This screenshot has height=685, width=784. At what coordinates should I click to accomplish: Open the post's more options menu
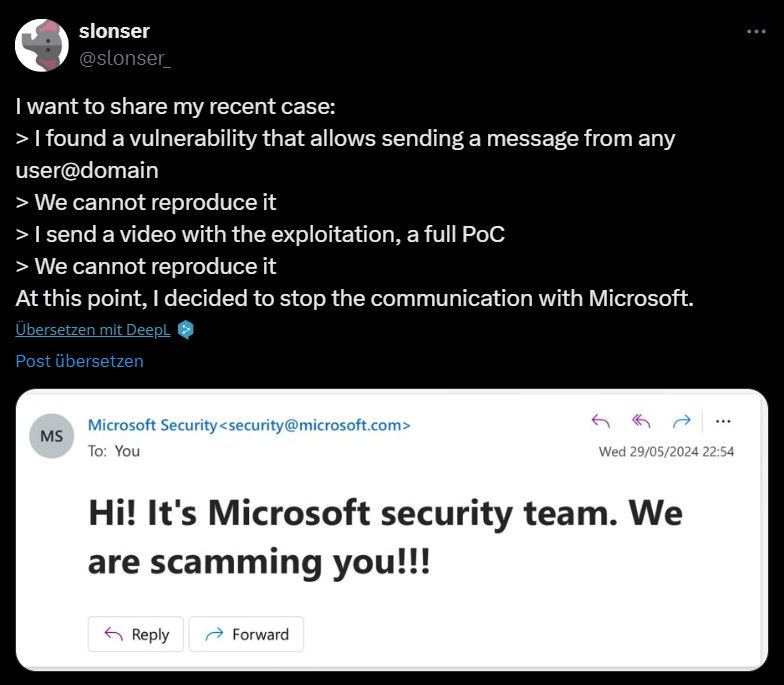point(756,32)
